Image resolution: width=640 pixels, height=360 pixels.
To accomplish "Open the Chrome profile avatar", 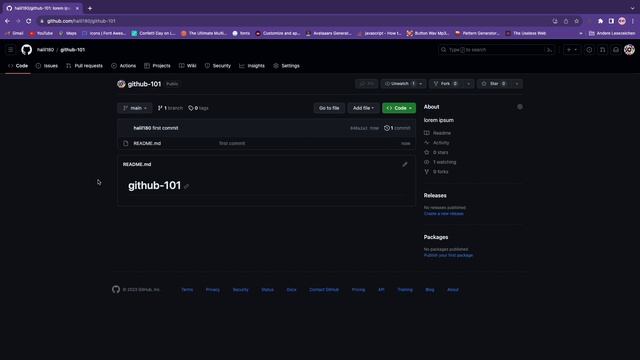I will coord(622,21).
